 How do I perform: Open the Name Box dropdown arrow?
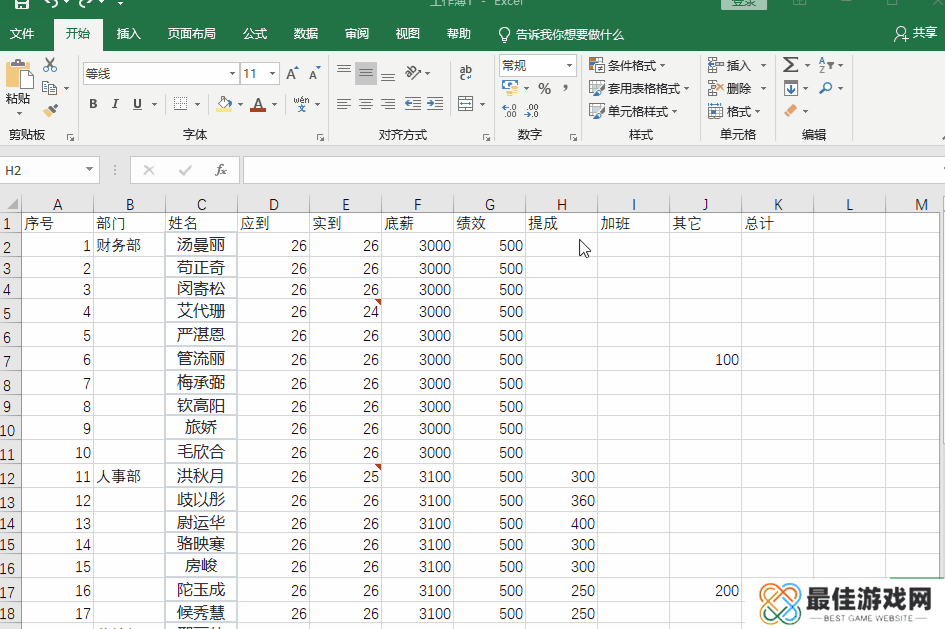pos(90,170)
